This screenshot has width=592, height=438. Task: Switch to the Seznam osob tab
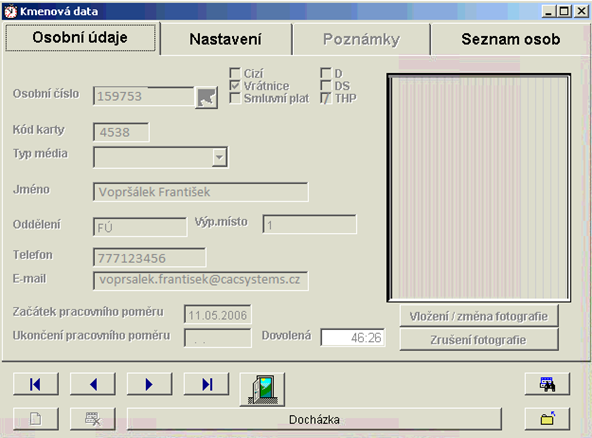510,39
